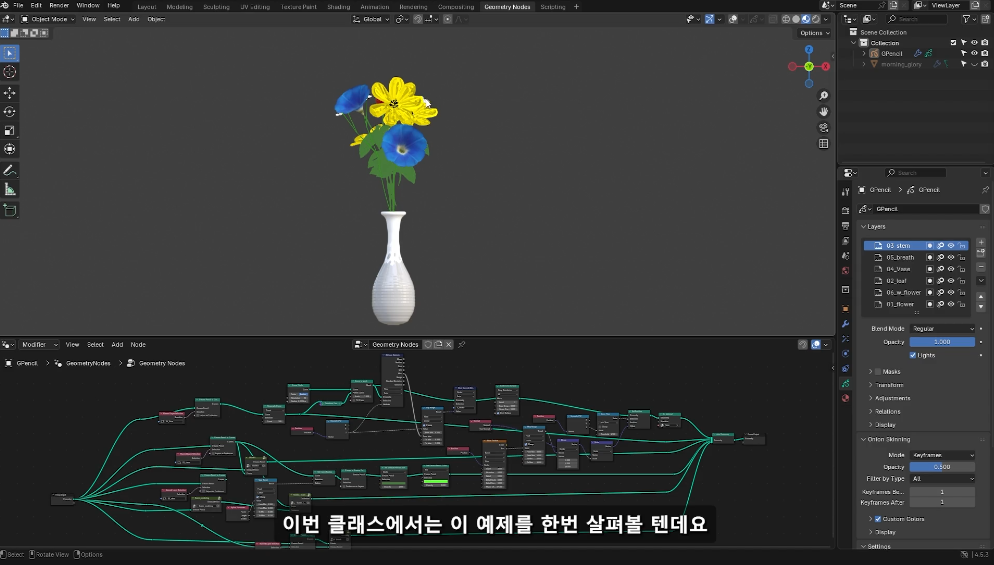Pick the Annotate tool
The image size is (994, 565).
click(10, 170)
